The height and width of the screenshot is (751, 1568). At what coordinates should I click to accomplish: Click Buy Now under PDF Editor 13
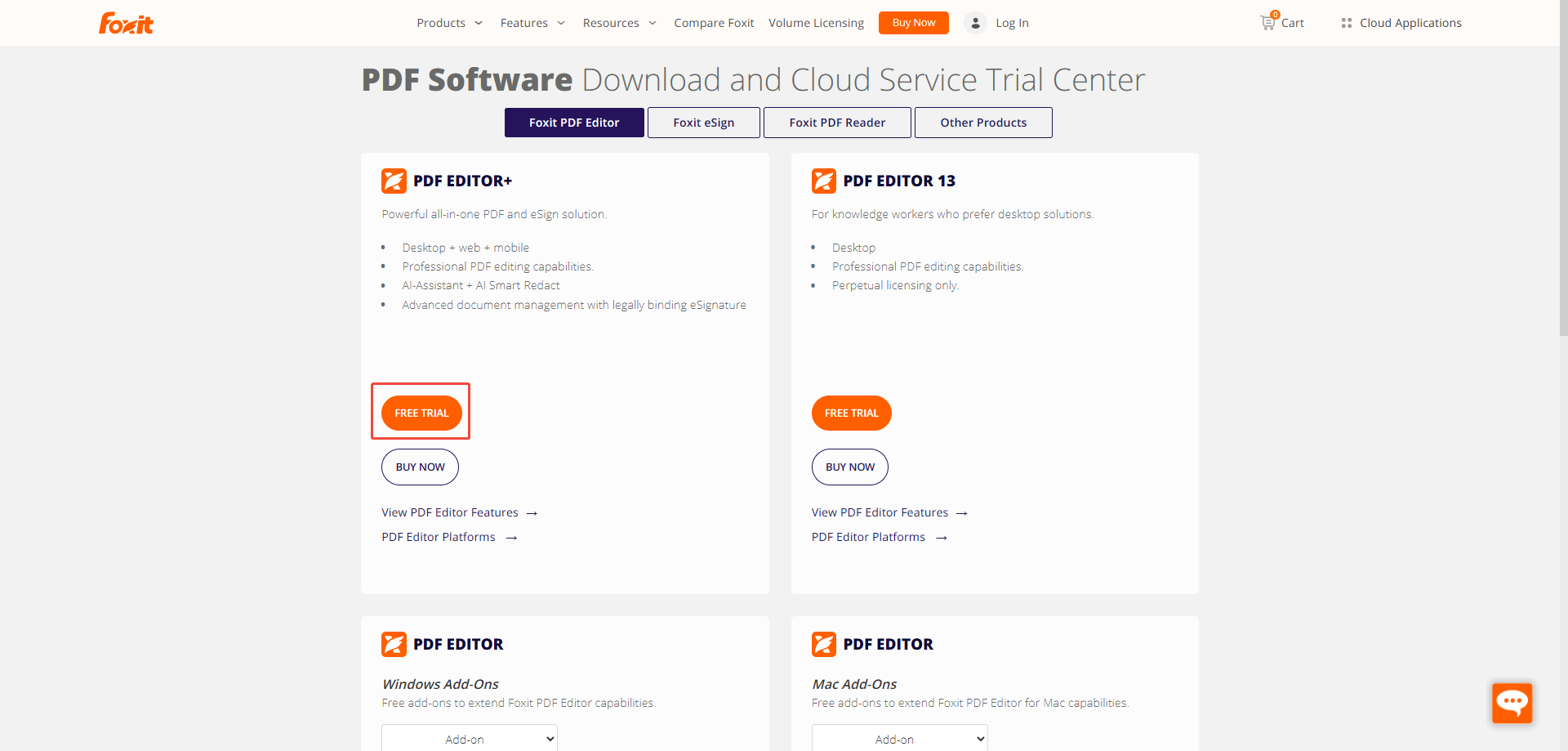(849, 467)
